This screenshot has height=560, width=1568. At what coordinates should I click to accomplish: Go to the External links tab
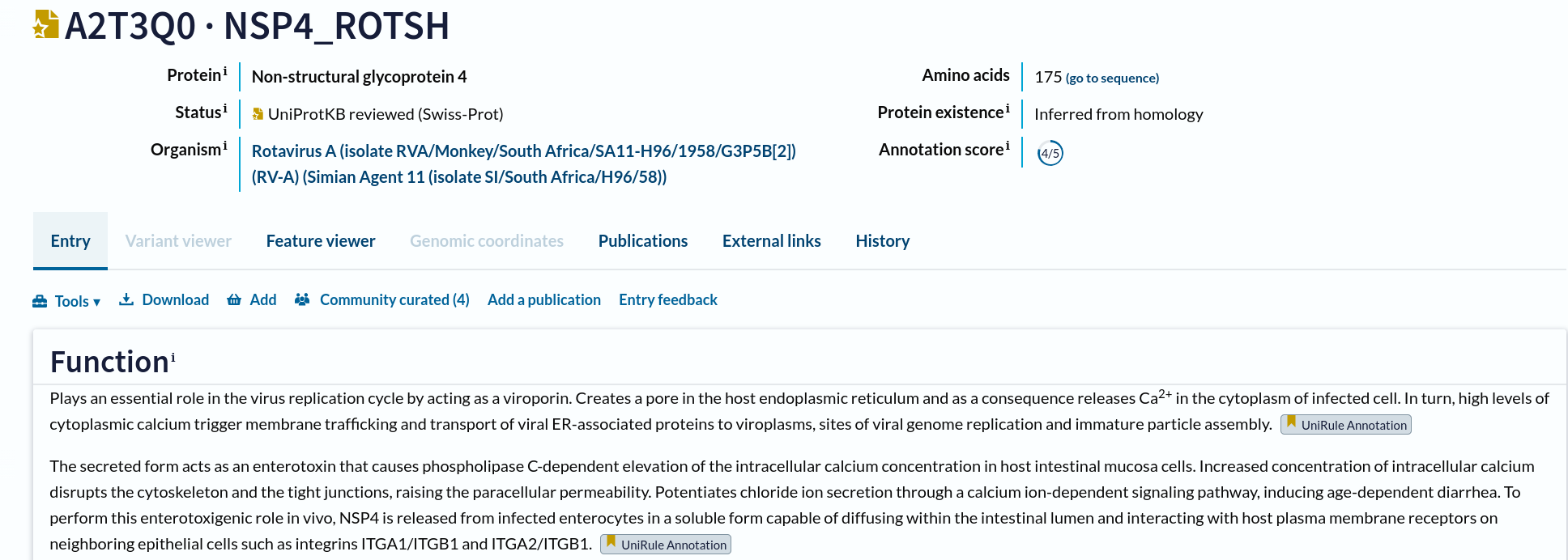pyautogui.click(x=772, y=241)
